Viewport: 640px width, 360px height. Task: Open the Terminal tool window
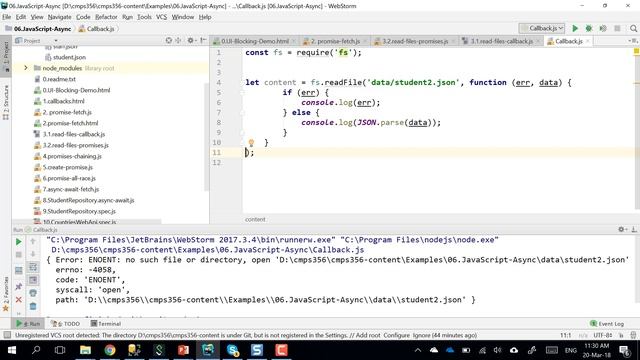106,324
